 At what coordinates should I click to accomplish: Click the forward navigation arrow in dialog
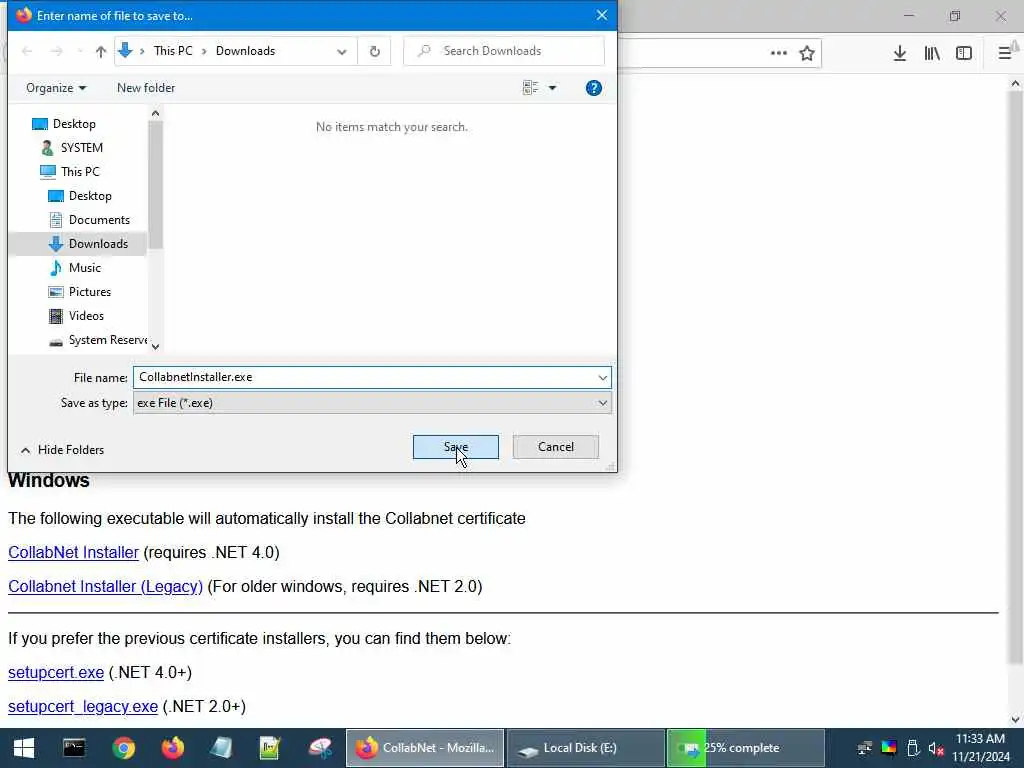(57, 51)
